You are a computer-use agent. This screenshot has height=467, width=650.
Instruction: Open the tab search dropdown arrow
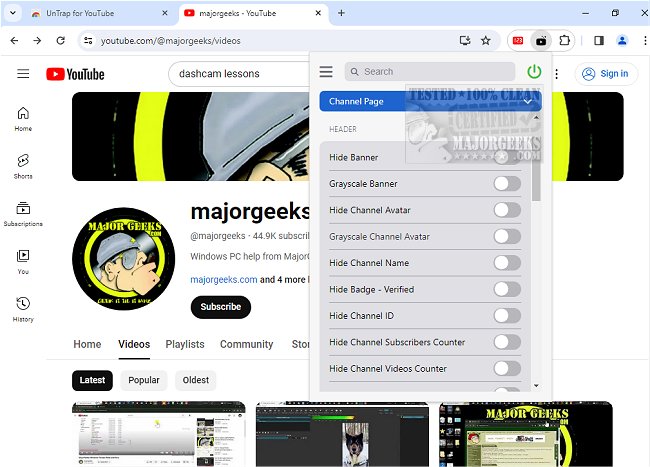pyautogui.click(x=13, y=13)
